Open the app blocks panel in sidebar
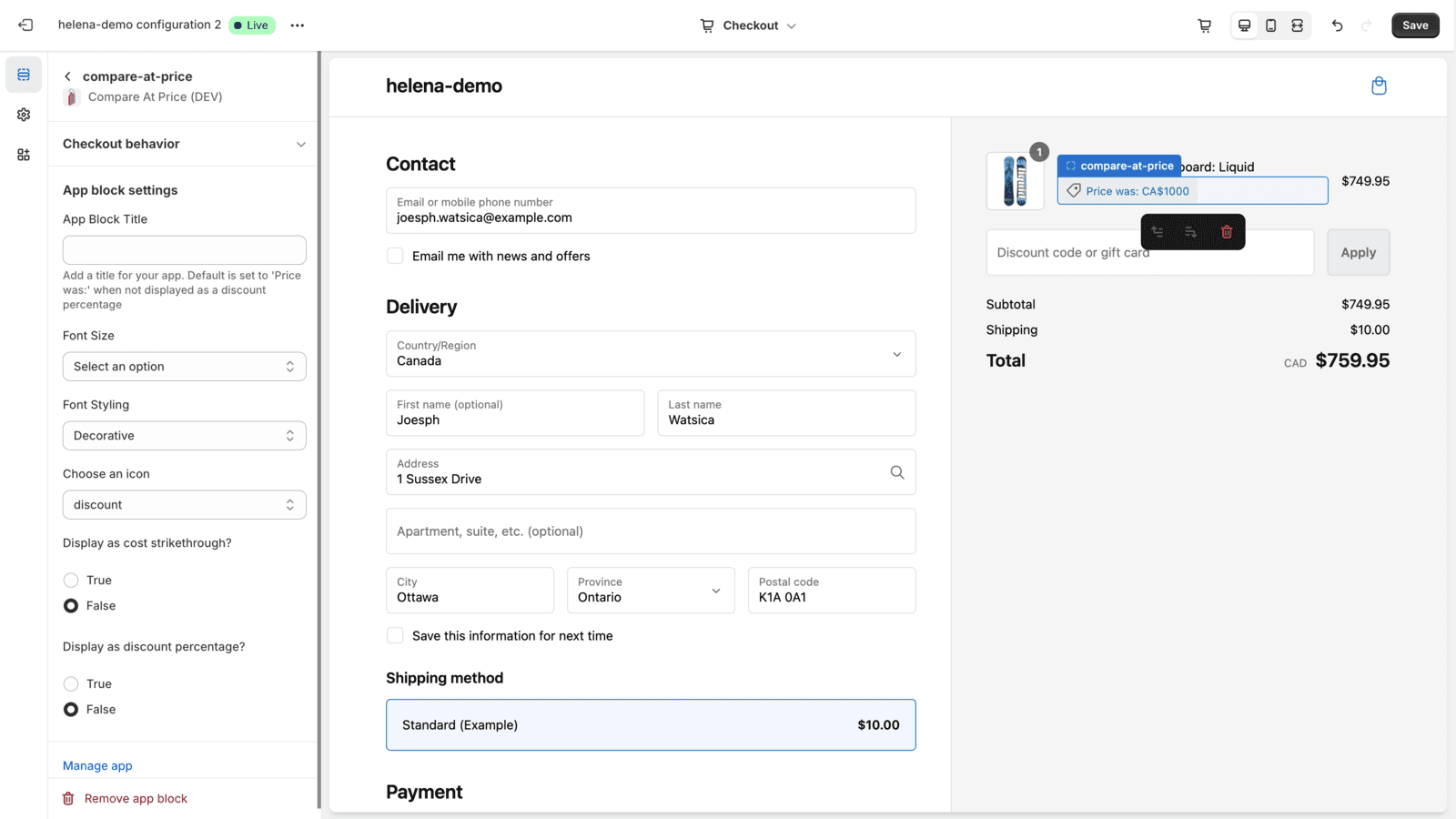This screenshot has width=1456, height=819. (x=24, y=154)
